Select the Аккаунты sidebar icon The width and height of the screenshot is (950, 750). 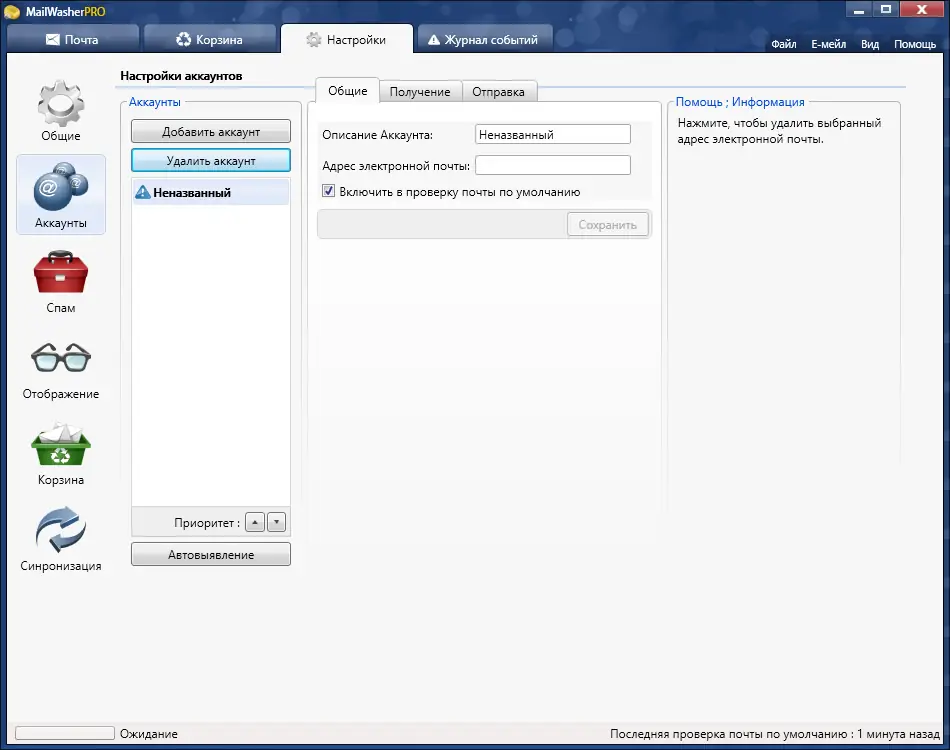(61, 194)
